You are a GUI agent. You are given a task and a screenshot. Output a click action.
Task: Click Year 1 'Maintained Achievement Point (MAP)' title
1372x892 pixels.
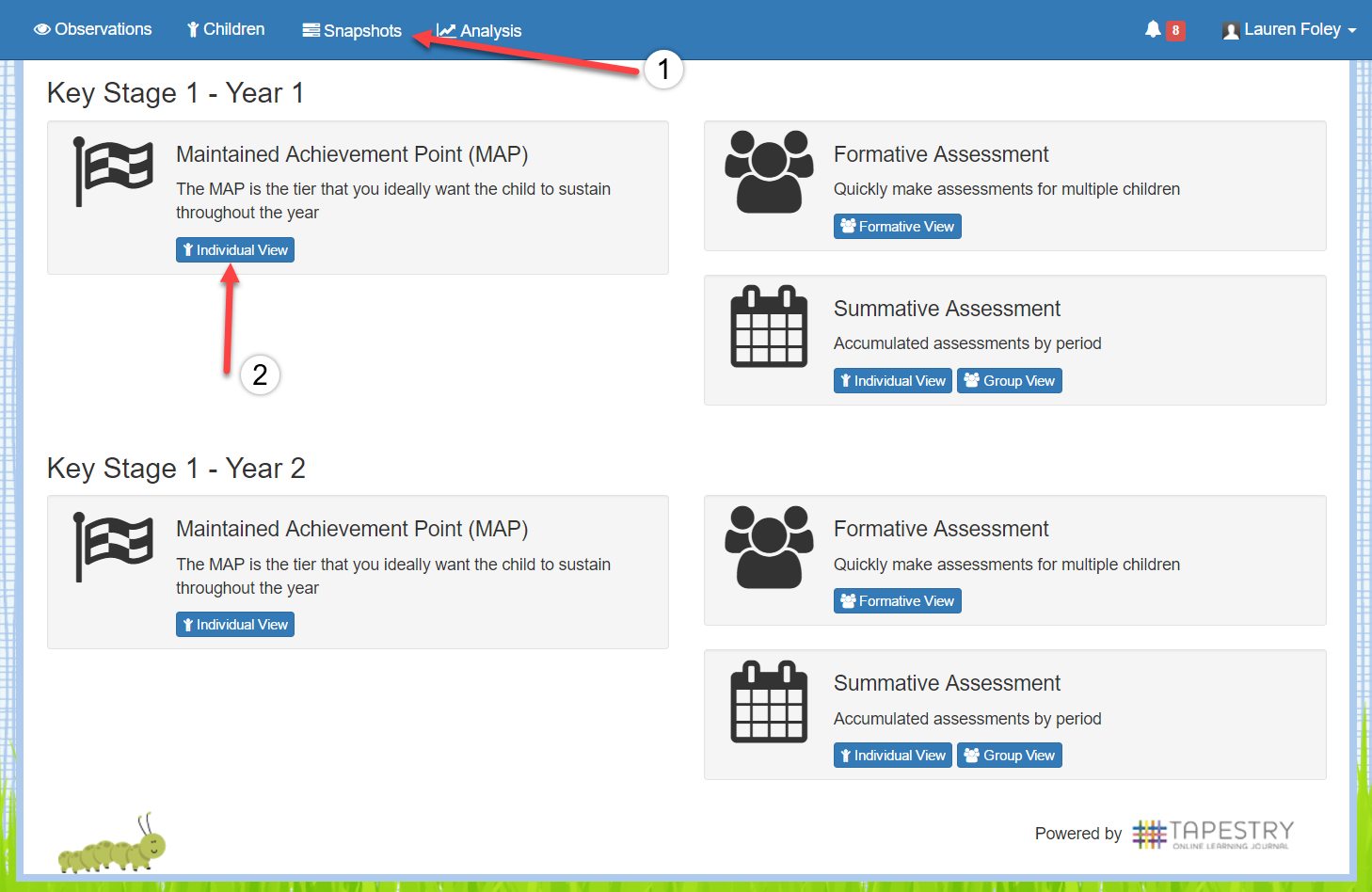point(352,154)
